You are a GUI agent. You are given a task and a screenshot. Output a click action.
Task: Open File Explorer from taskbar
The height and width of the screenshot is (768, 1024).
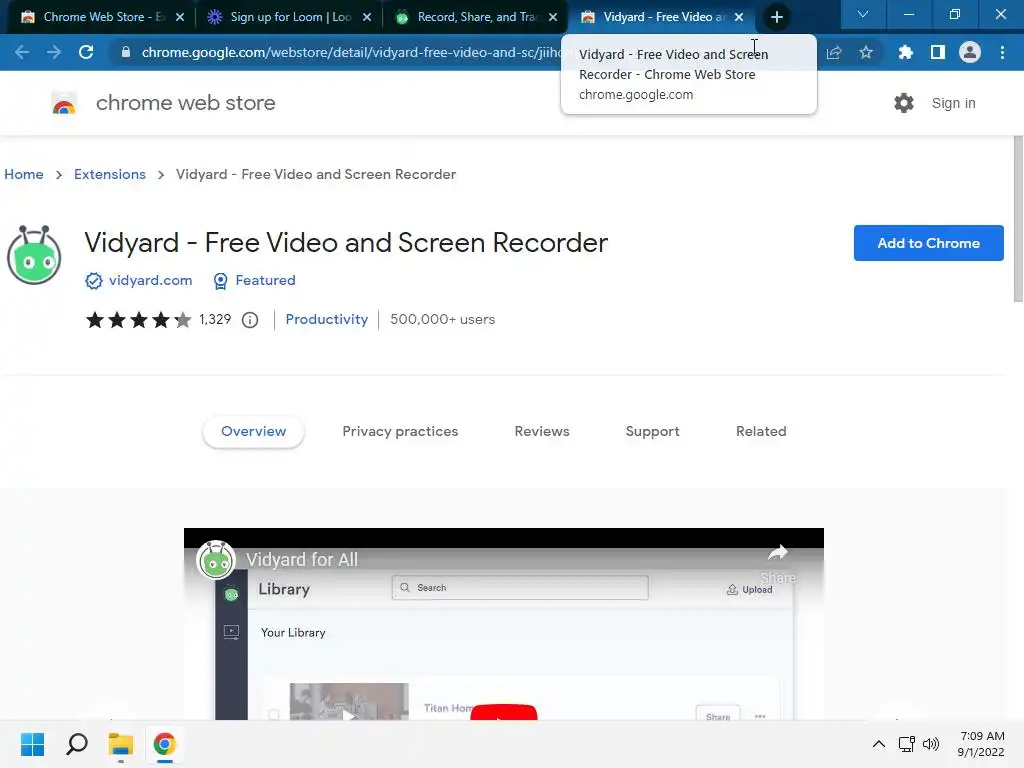[121, 744]
